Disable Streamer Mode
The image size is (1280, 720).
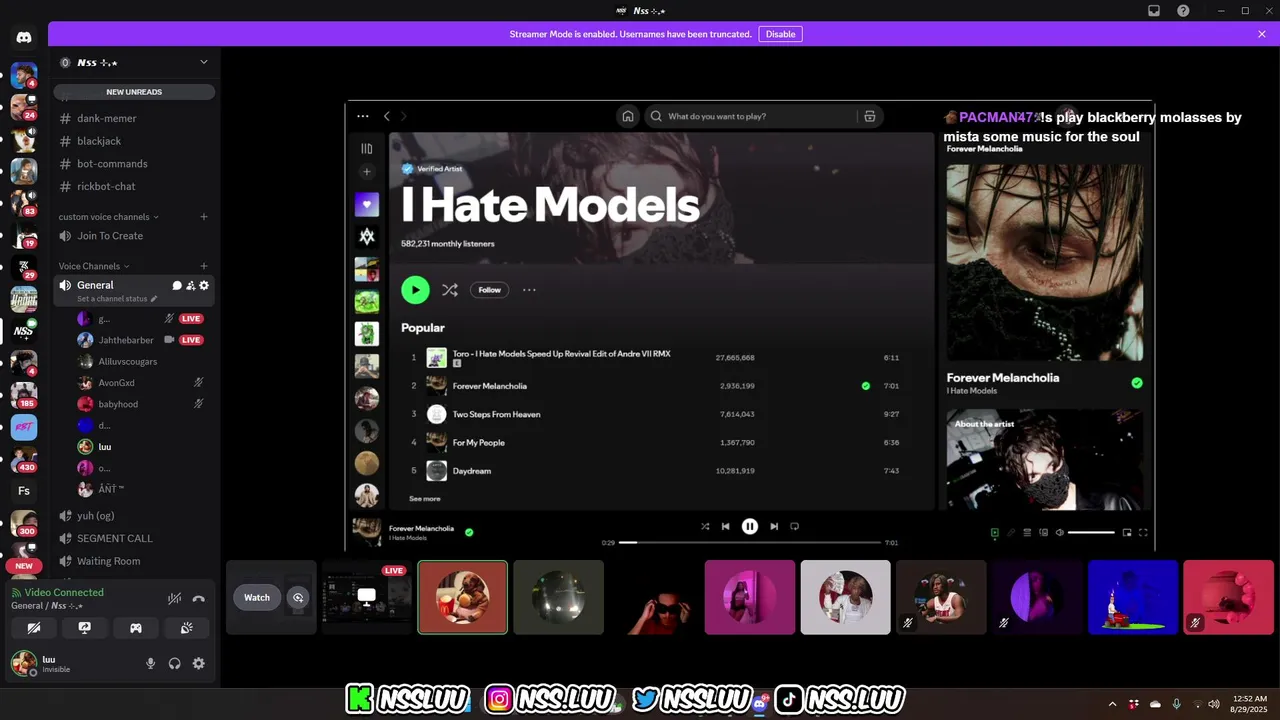coord(780,34)
